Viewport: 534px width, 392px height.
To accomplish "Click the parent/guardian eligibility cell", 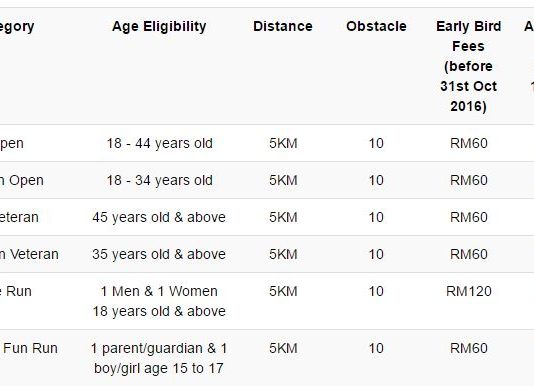I will [x=159, y=358].
